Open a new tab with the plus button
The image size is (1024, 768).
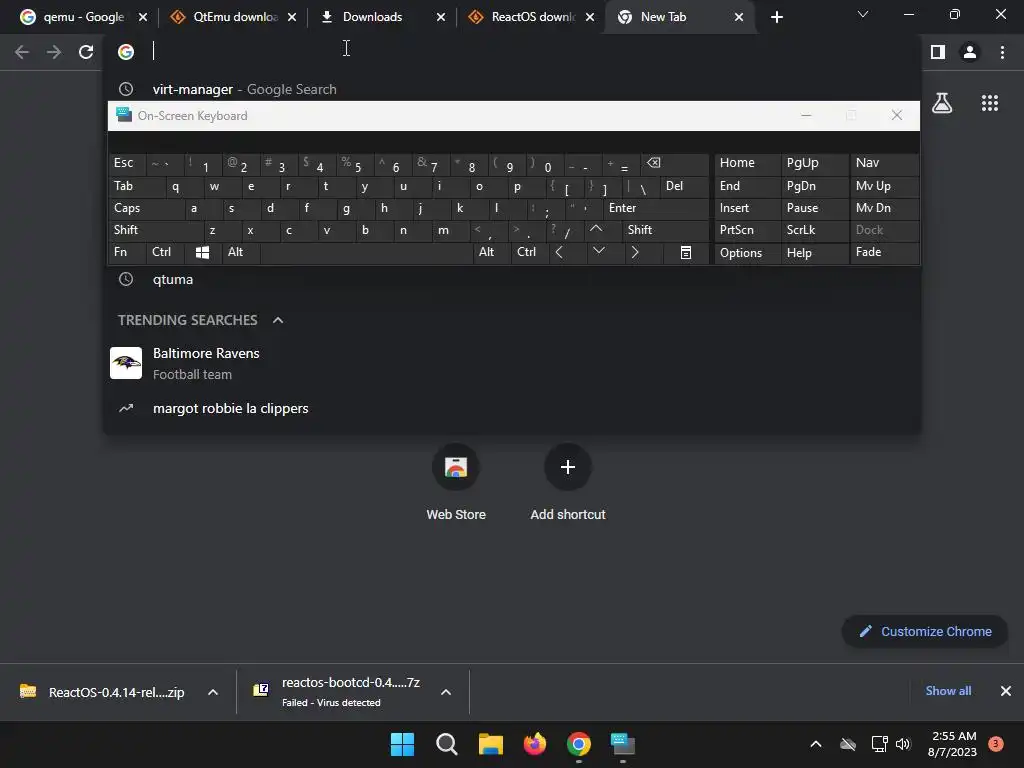click(x=776, y=17)
